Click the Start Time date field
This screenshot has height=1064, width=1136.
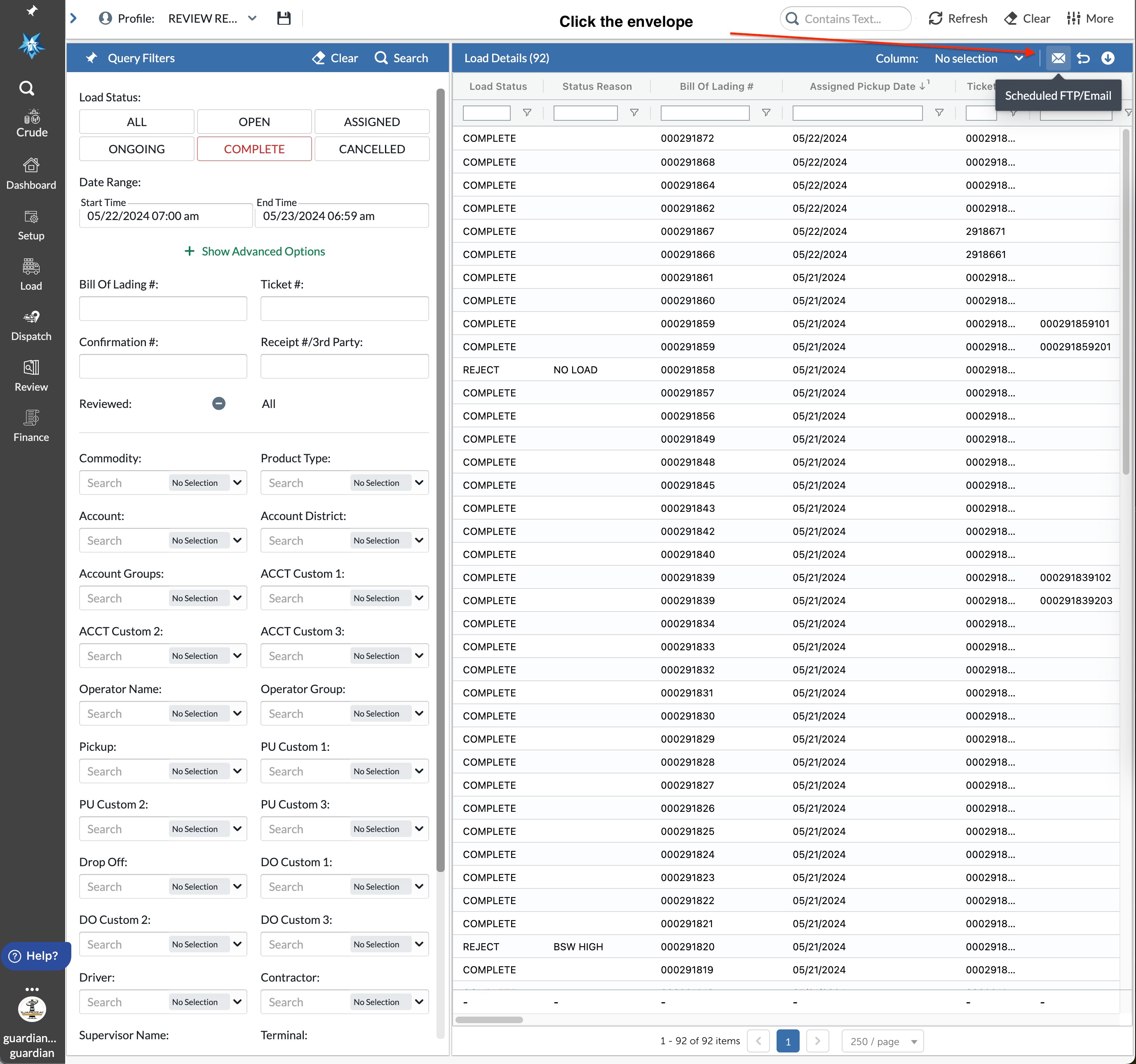165,216
